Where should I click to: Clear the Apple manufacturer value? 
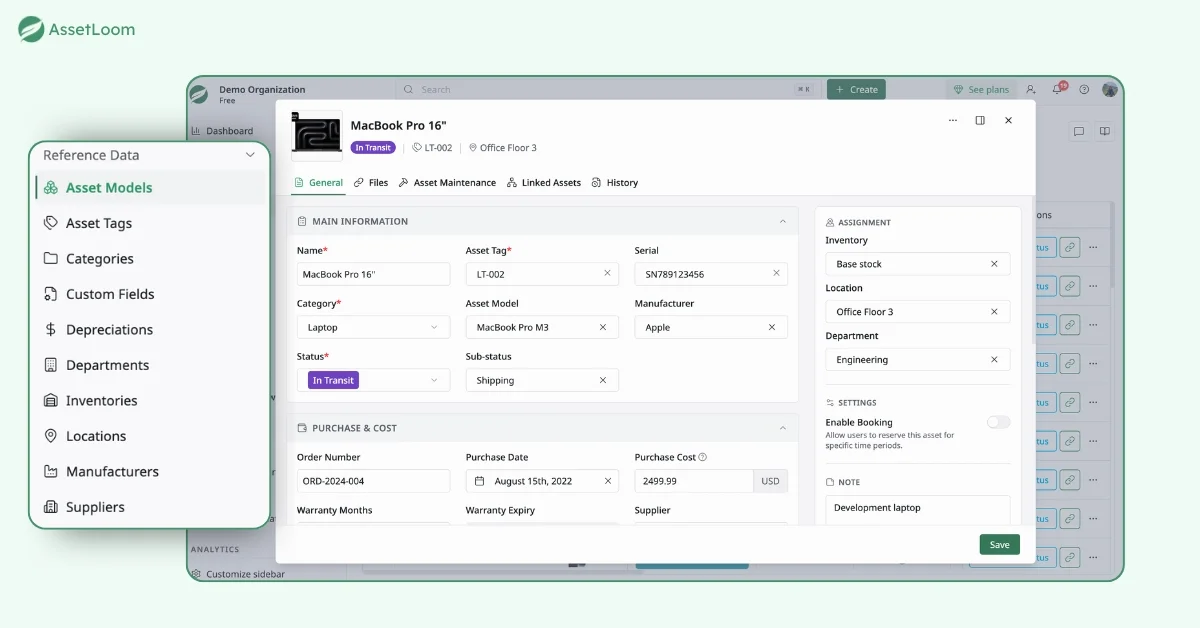[x=772, y=327]
